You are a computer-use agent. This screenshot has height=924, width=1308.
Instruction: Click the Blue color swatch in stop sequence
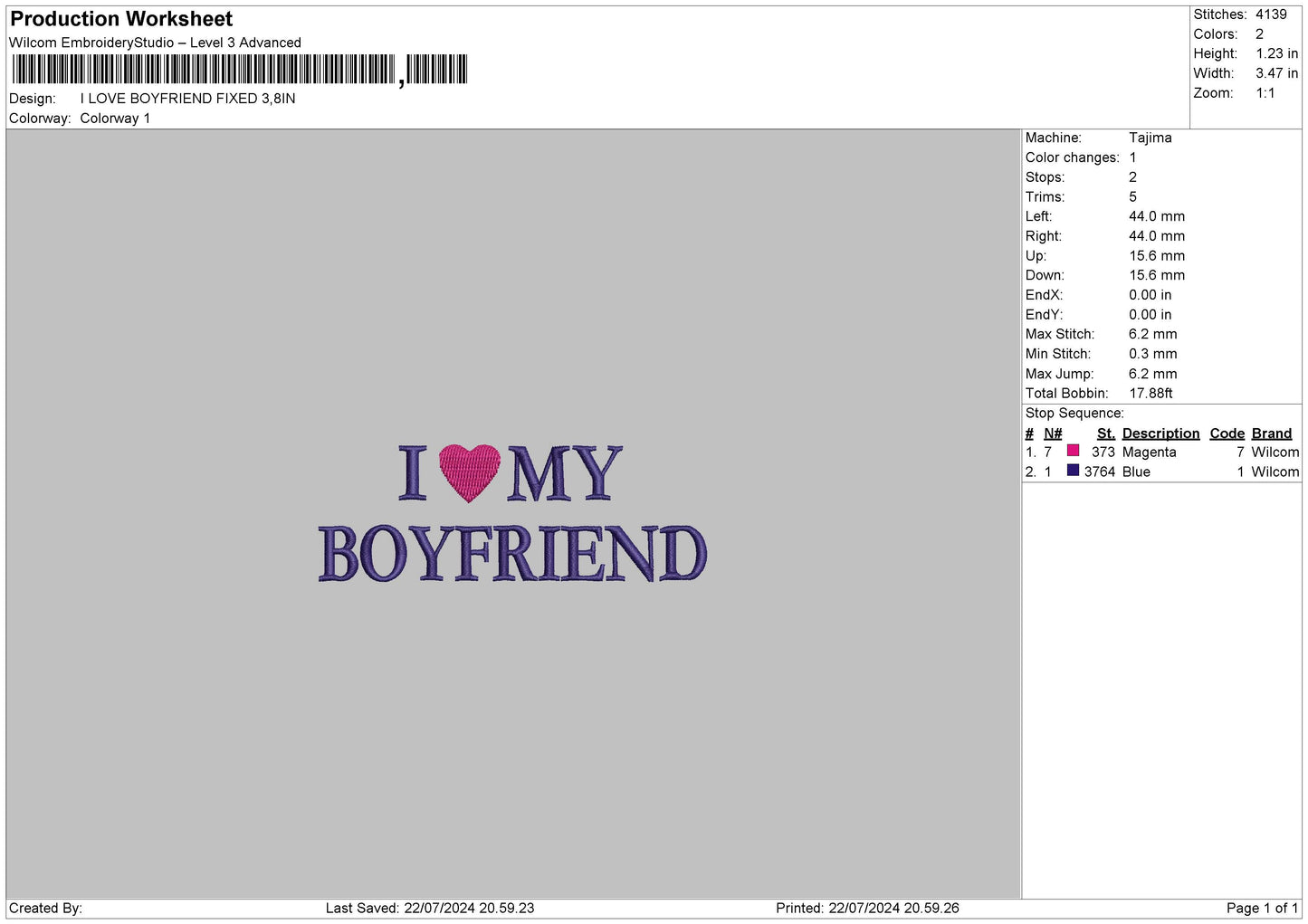[x=1073, y=471]
